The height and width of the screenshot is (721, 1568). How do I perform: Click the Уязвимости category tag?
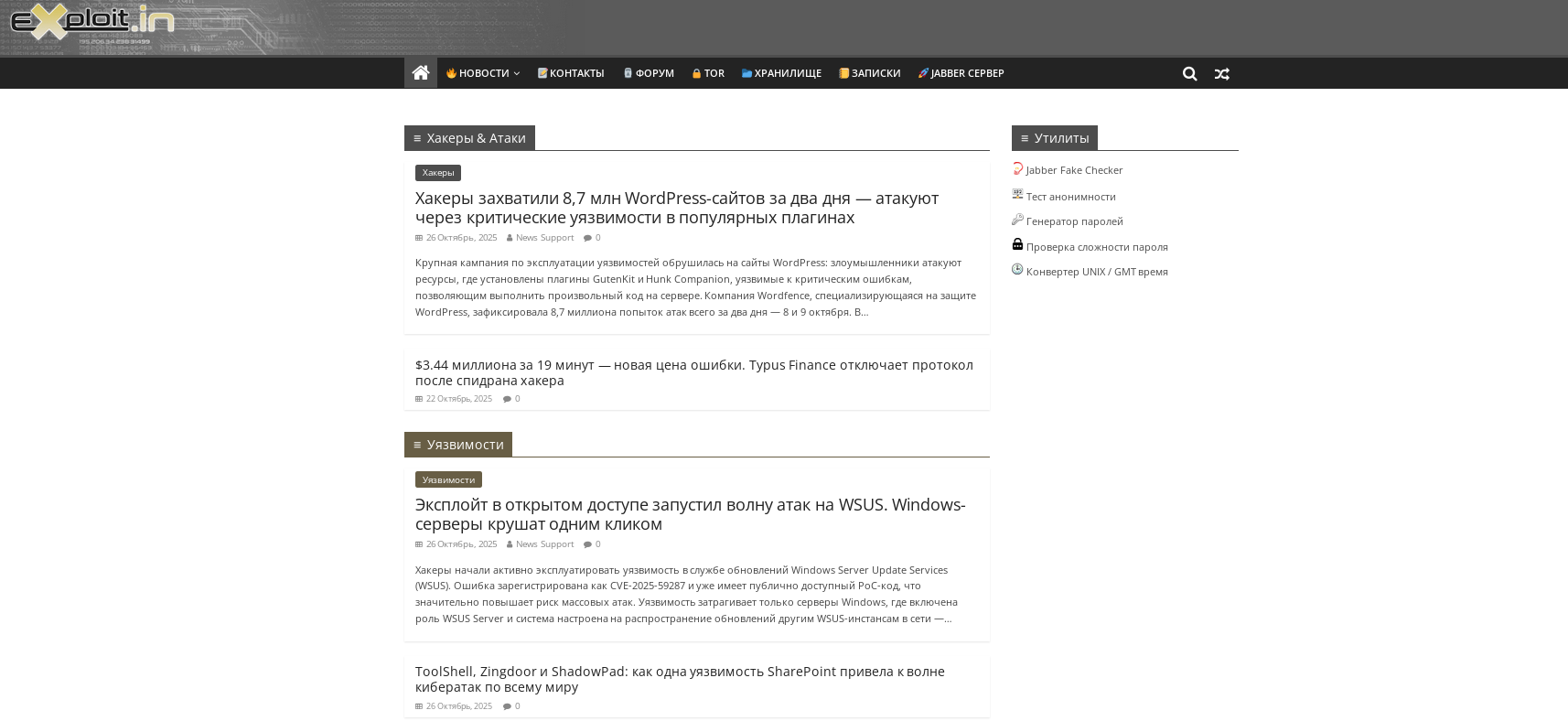(448, 479)
